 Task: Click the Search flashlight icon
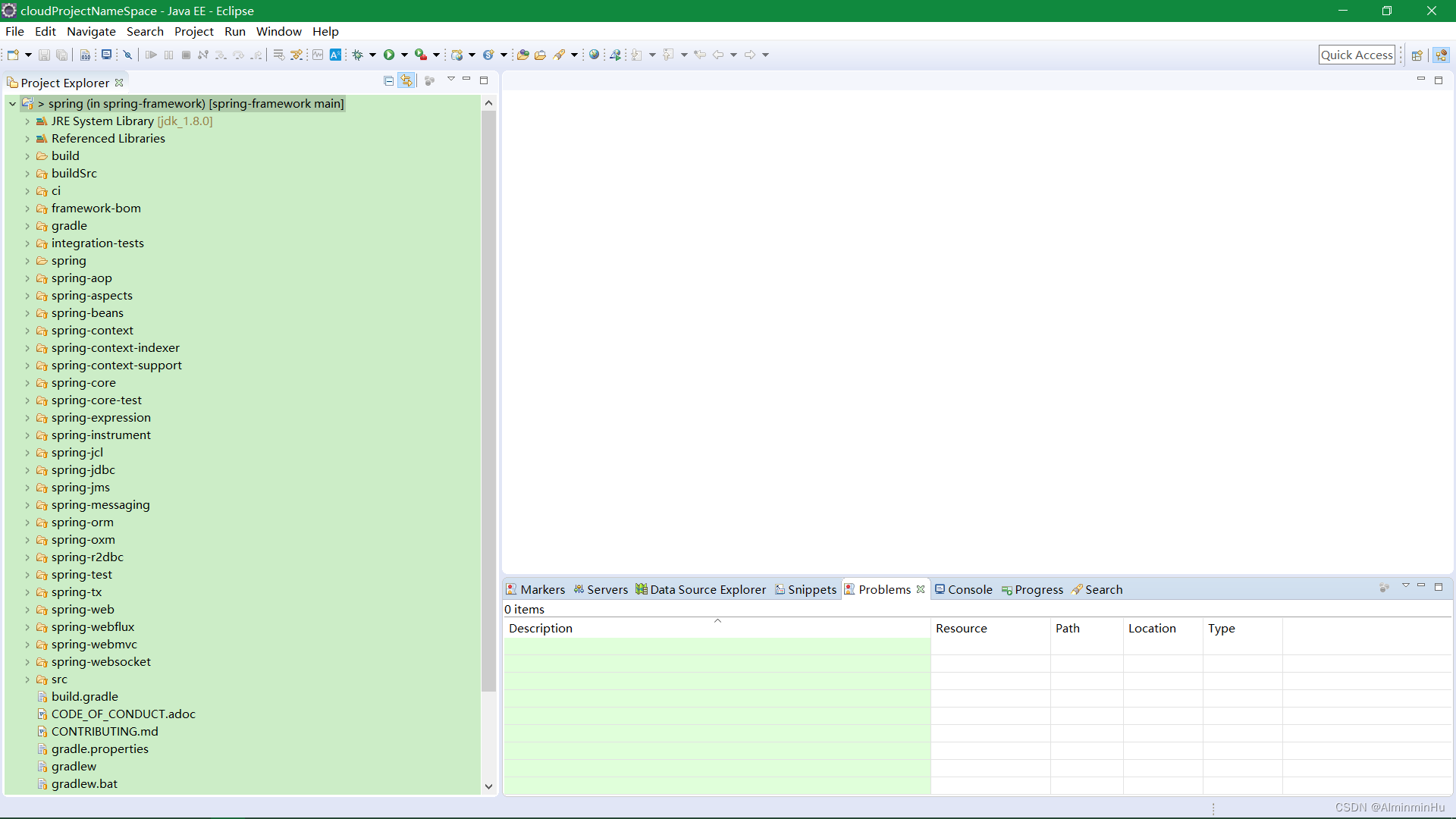pos(559,55)
